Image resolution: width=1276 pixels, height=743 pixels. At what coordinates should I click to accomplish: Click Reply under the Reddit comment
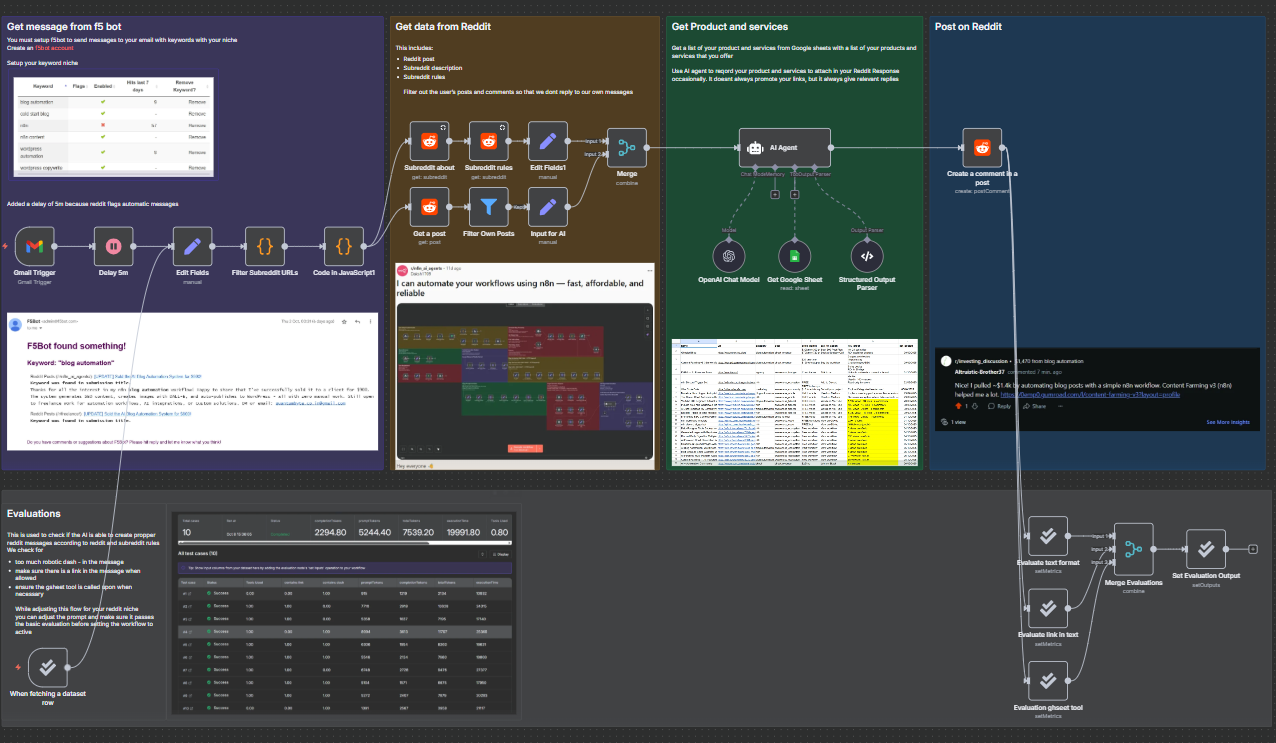click(1000, 406)
